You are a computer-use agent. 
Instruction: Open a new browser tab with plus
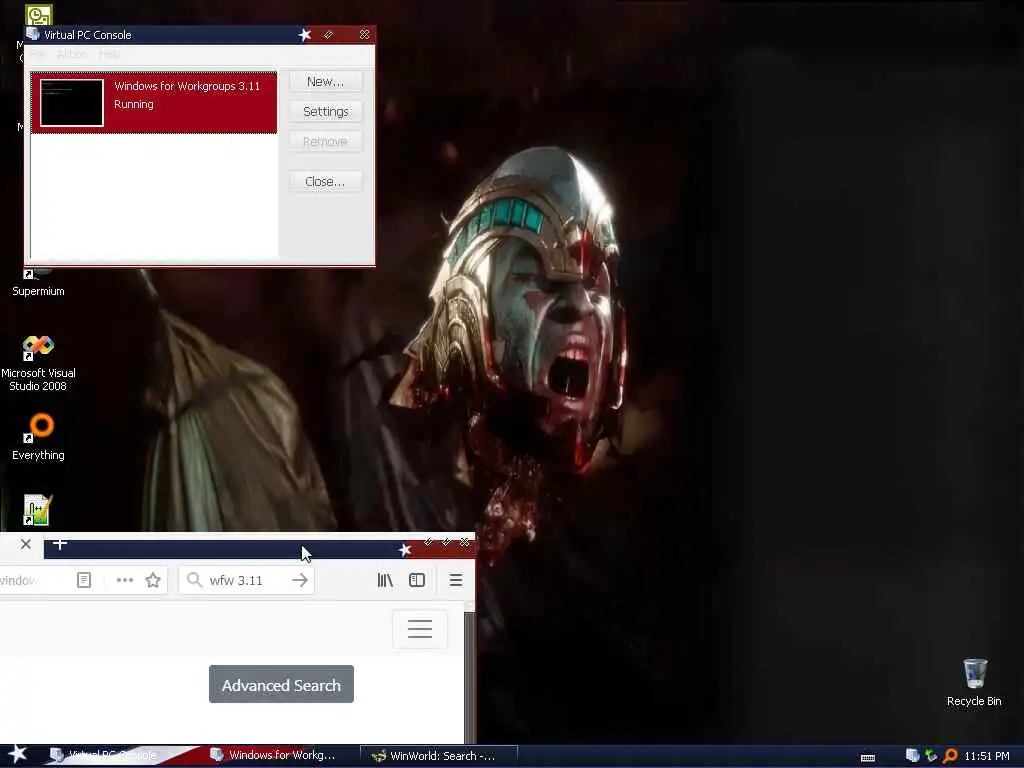click(x=59, y=544)
